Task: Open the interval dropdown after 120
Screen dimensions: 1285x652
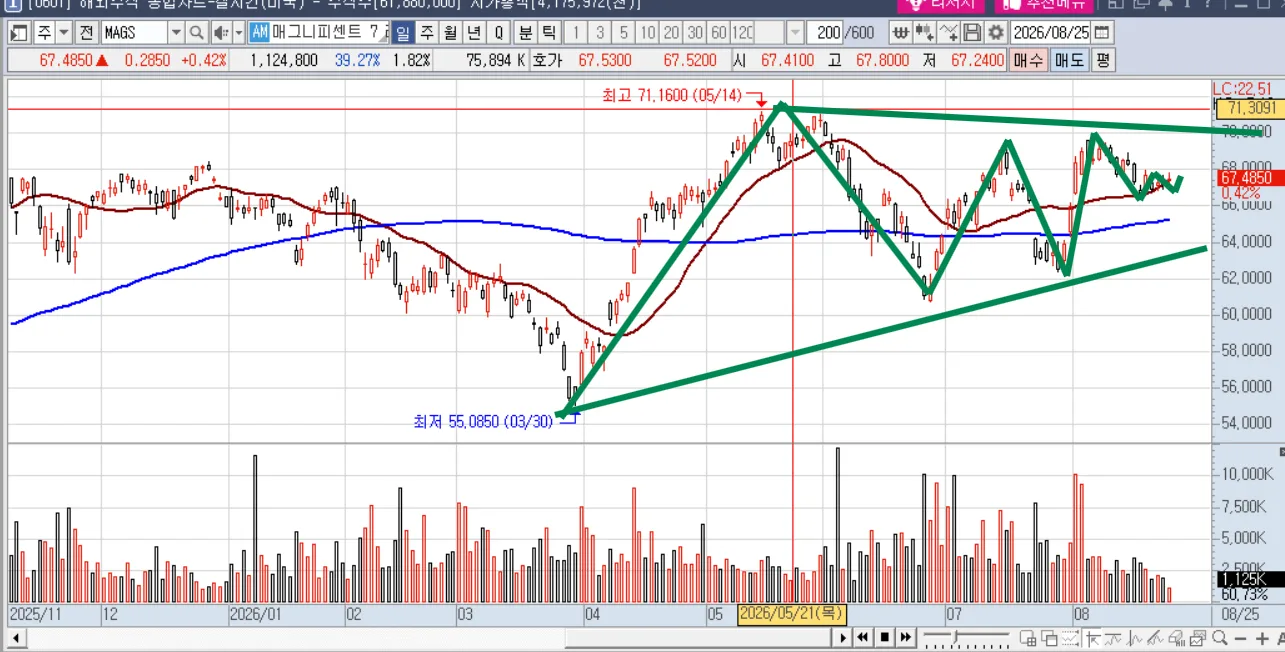Action: coord(794,32)
